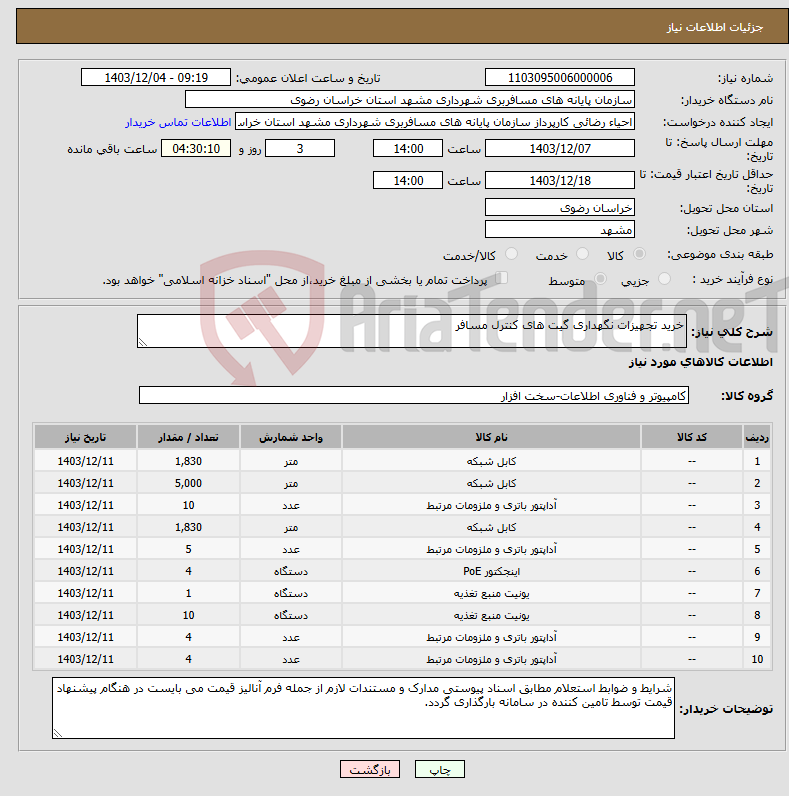The height and width of the screenshot is (796, 789).
Task: Click the تعداد / مقدار column header
Action: pyautogui.click(x=188, y=437)
